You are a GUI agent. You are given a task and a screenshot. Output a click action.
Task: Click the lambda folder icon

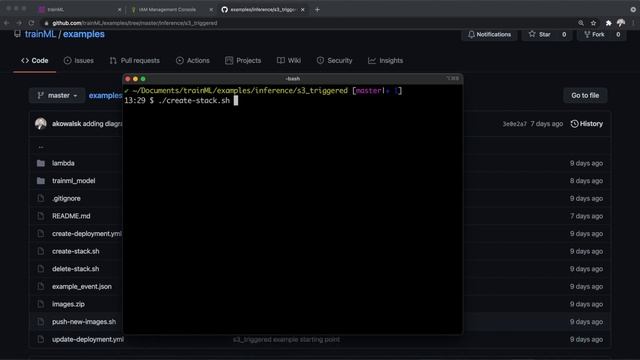point(41,163)
